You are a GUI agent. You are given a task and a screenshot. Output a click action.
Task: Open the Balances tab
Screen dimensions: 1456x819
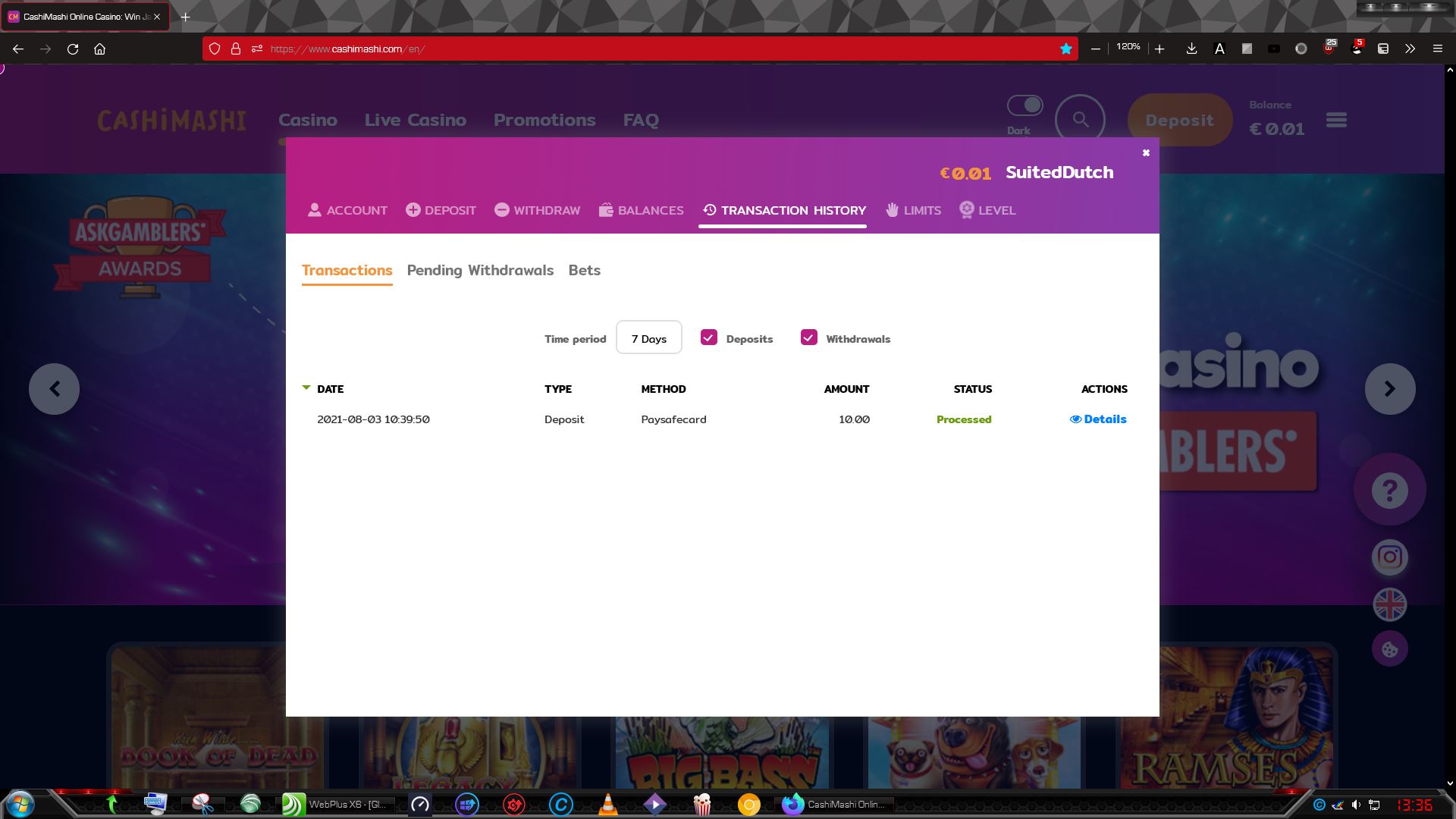(641, 210)
